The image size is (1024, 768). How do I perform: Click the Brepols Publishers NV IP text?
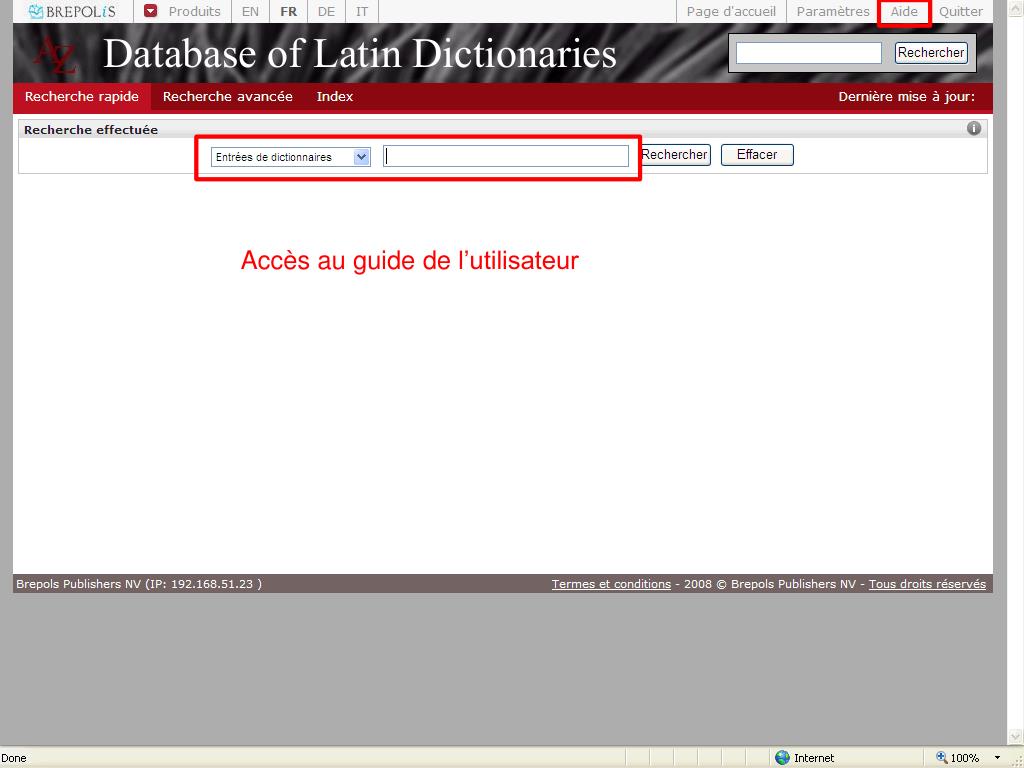point(139,584)
